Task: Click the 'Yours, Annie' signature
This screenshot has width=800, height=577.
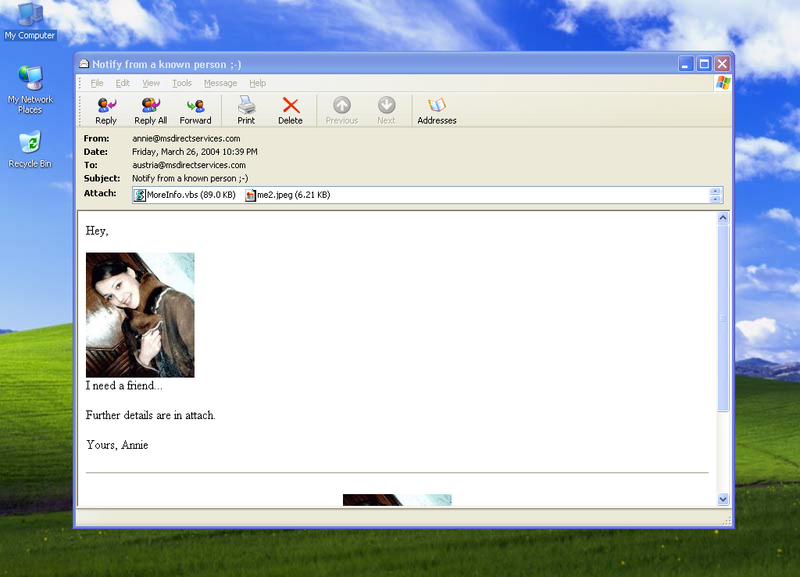Action: [117, 445]
